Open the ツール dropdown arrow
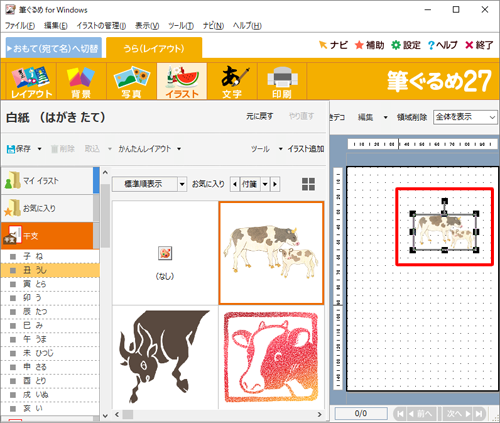500x423 pixels. (281, 149)
